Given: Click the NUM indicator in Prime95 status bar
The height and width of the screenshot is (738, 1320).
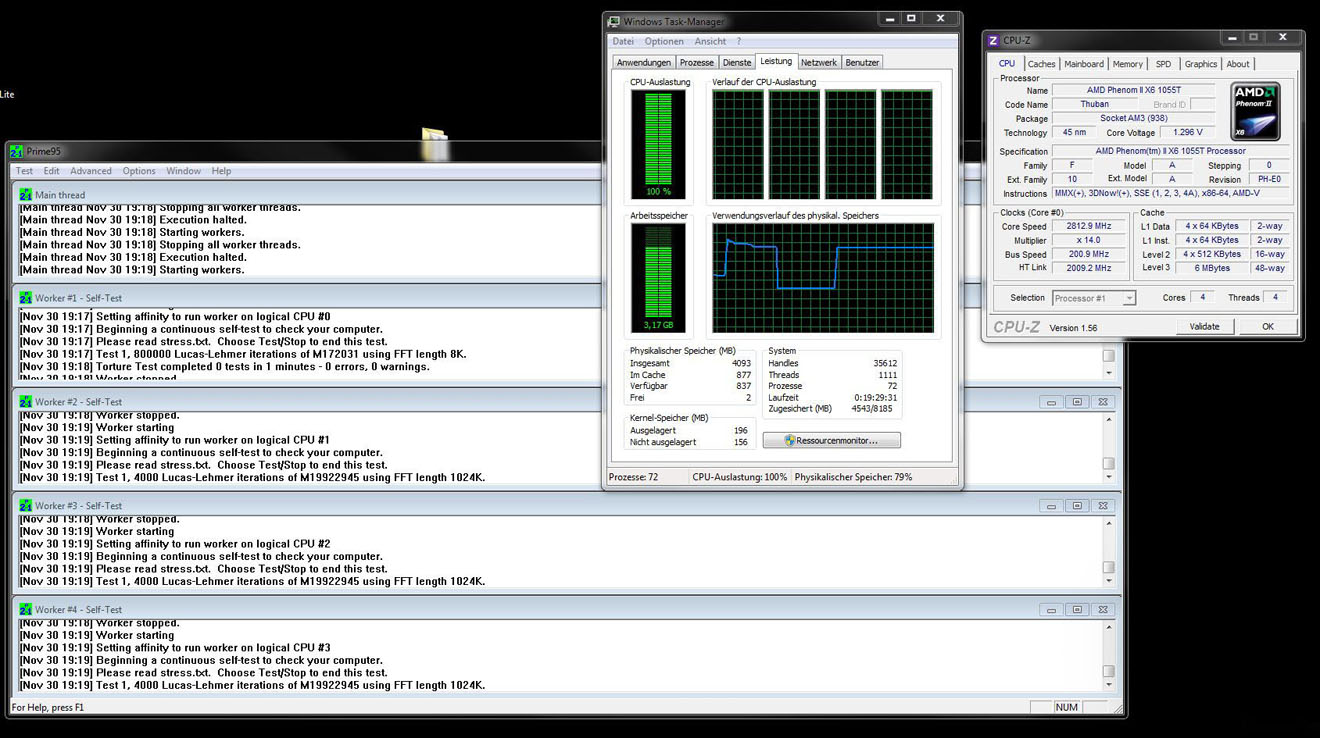Looking at the screenshot, I should click(1067, 707).
